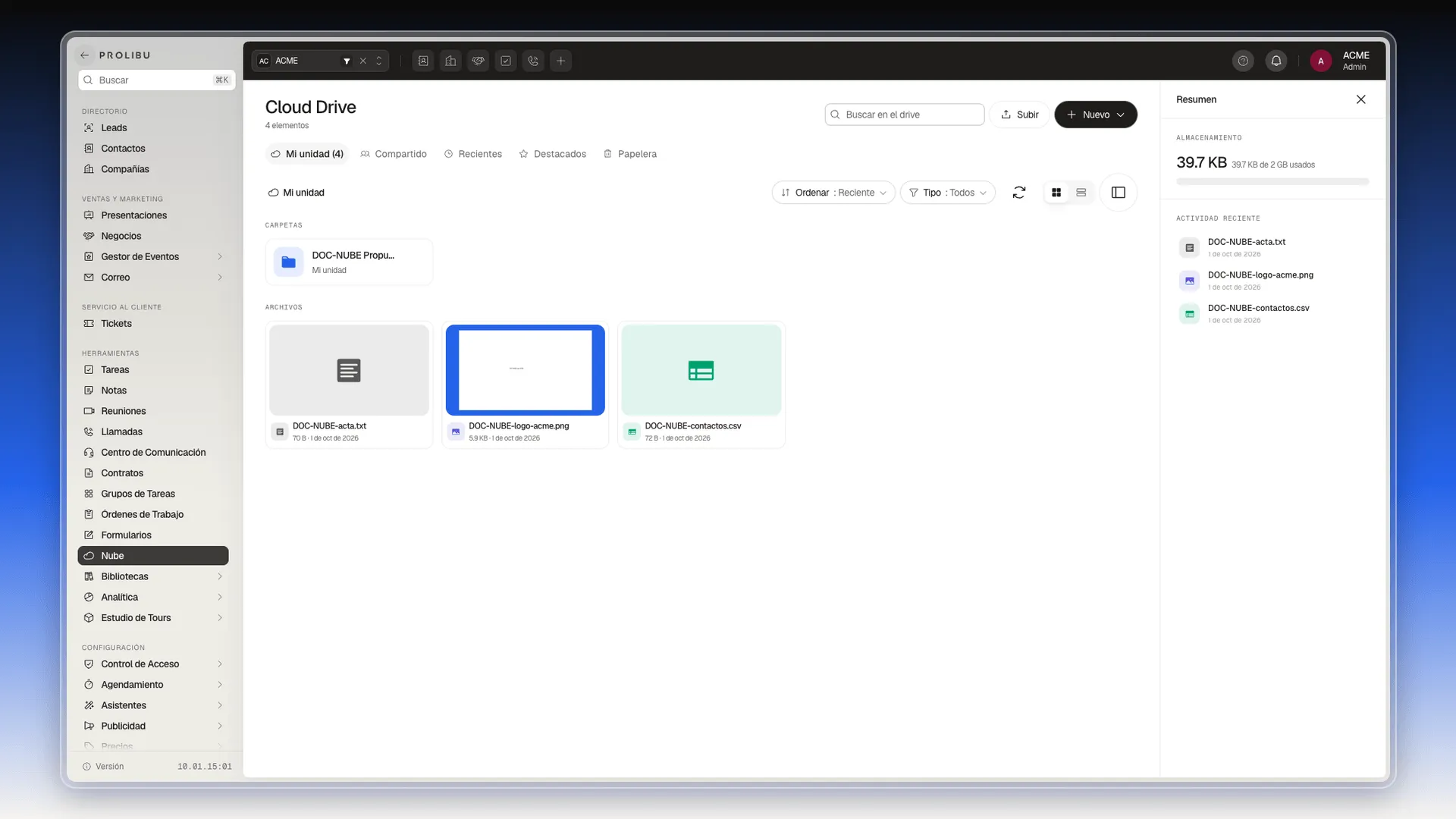
Task: Open the Tipo: Todos filter dropdown
Action: [948, 193]
